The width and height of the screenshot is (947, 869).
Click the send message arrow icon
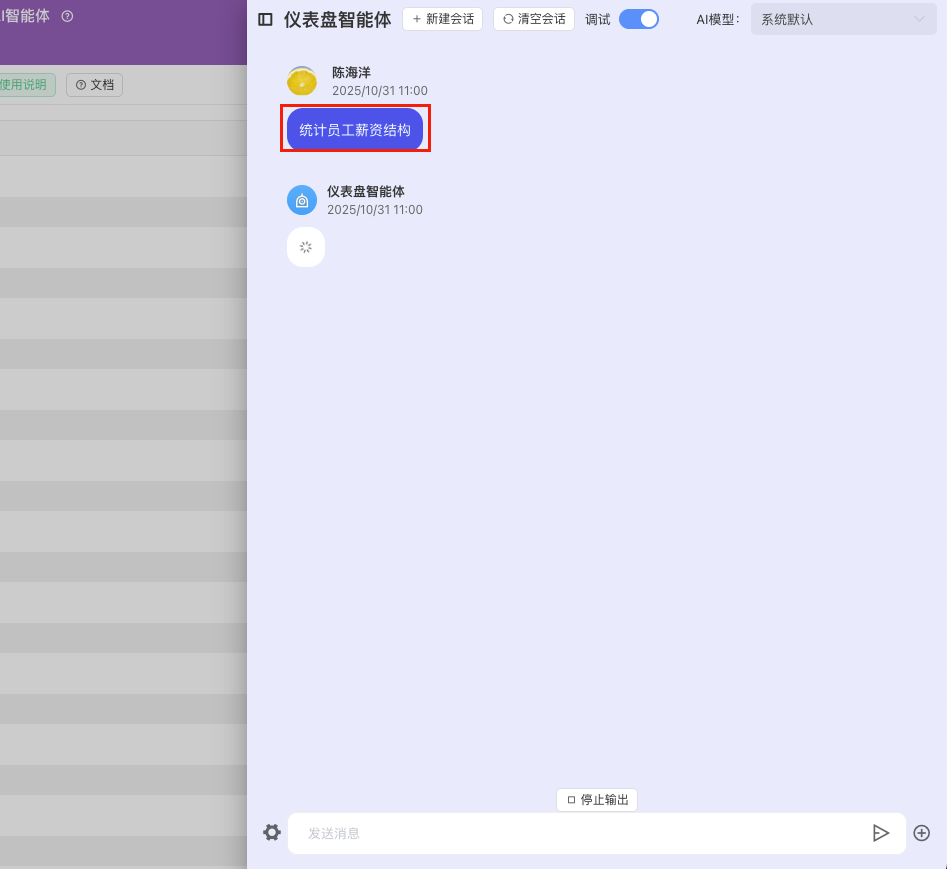tap(881, 833)
